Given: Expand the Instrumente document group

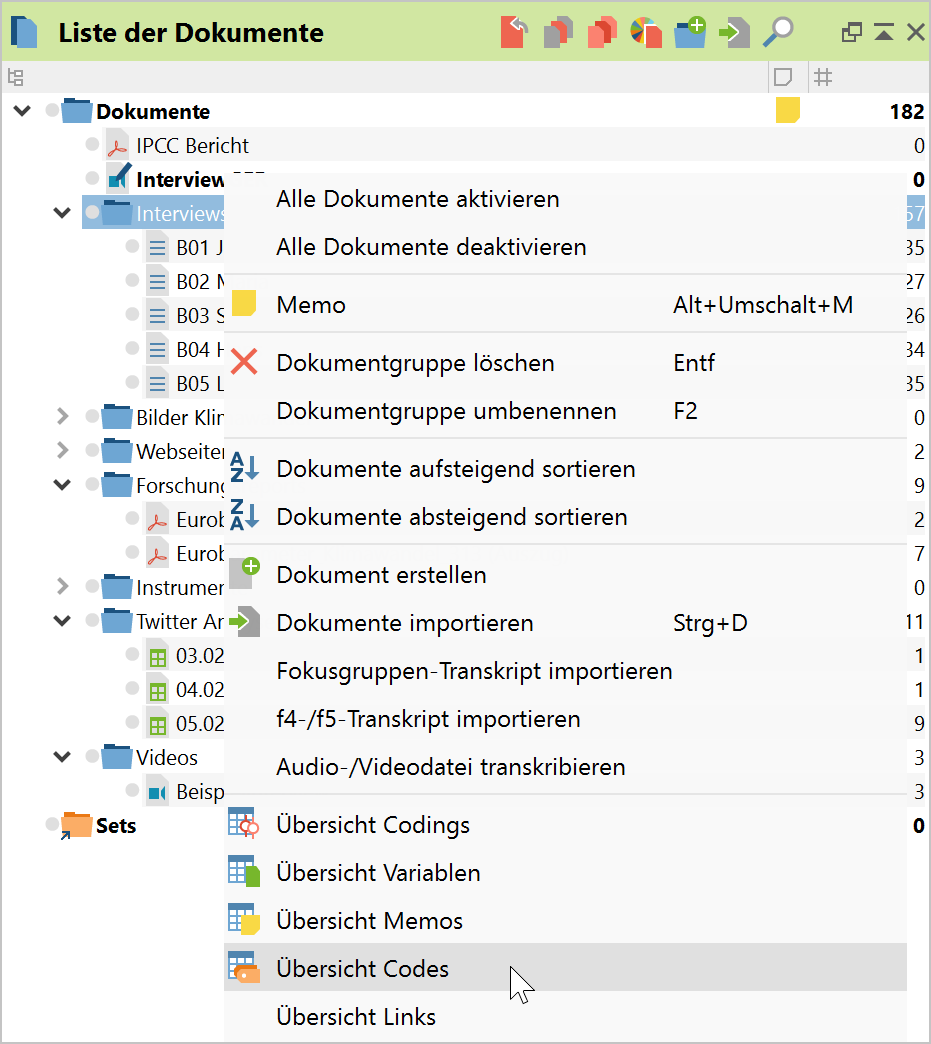Looking at the screenshot, I should pyautogui.click(x=62, y=587).
